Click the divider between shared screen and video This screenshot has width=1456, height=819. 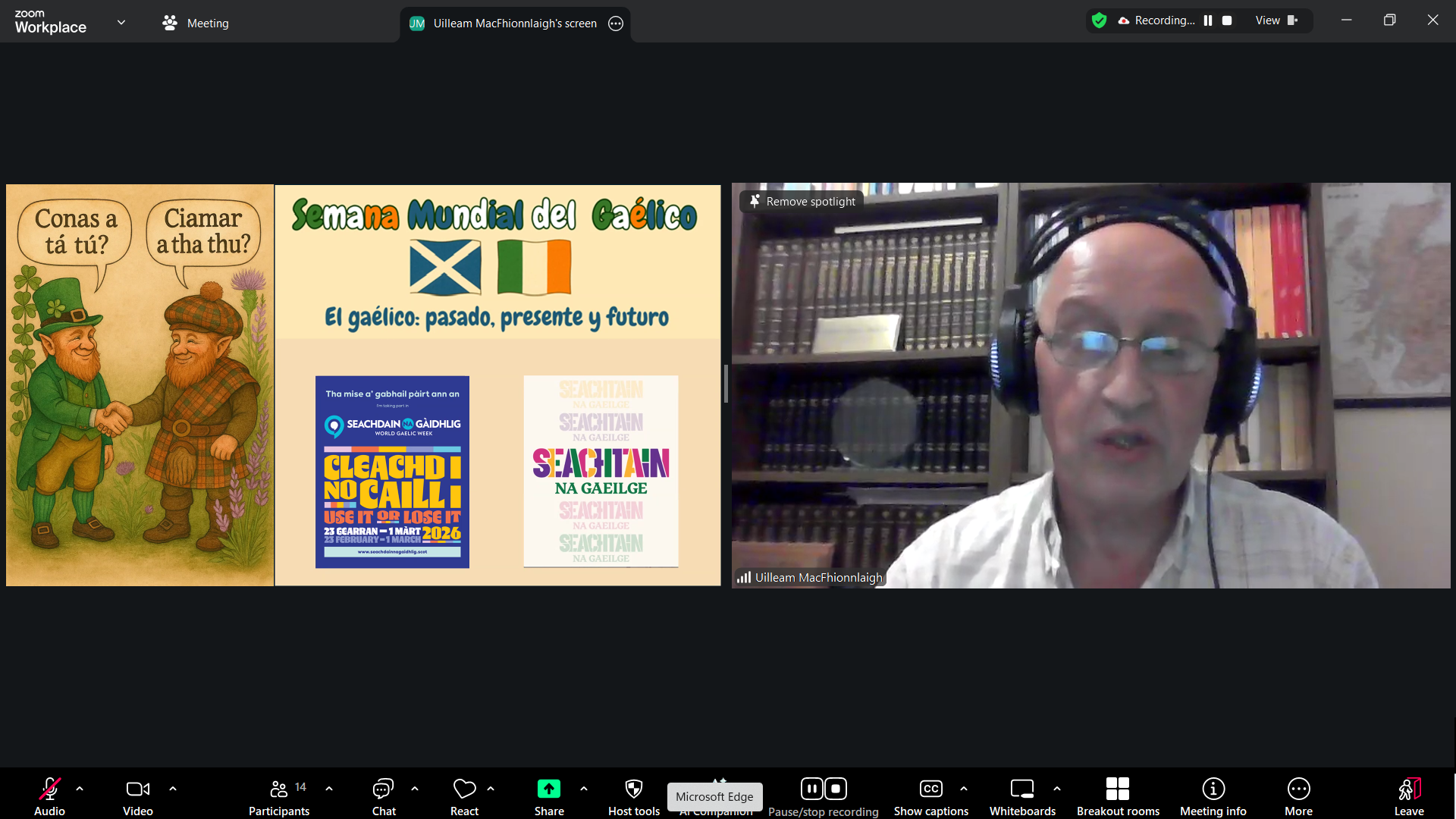pos(726,384)
